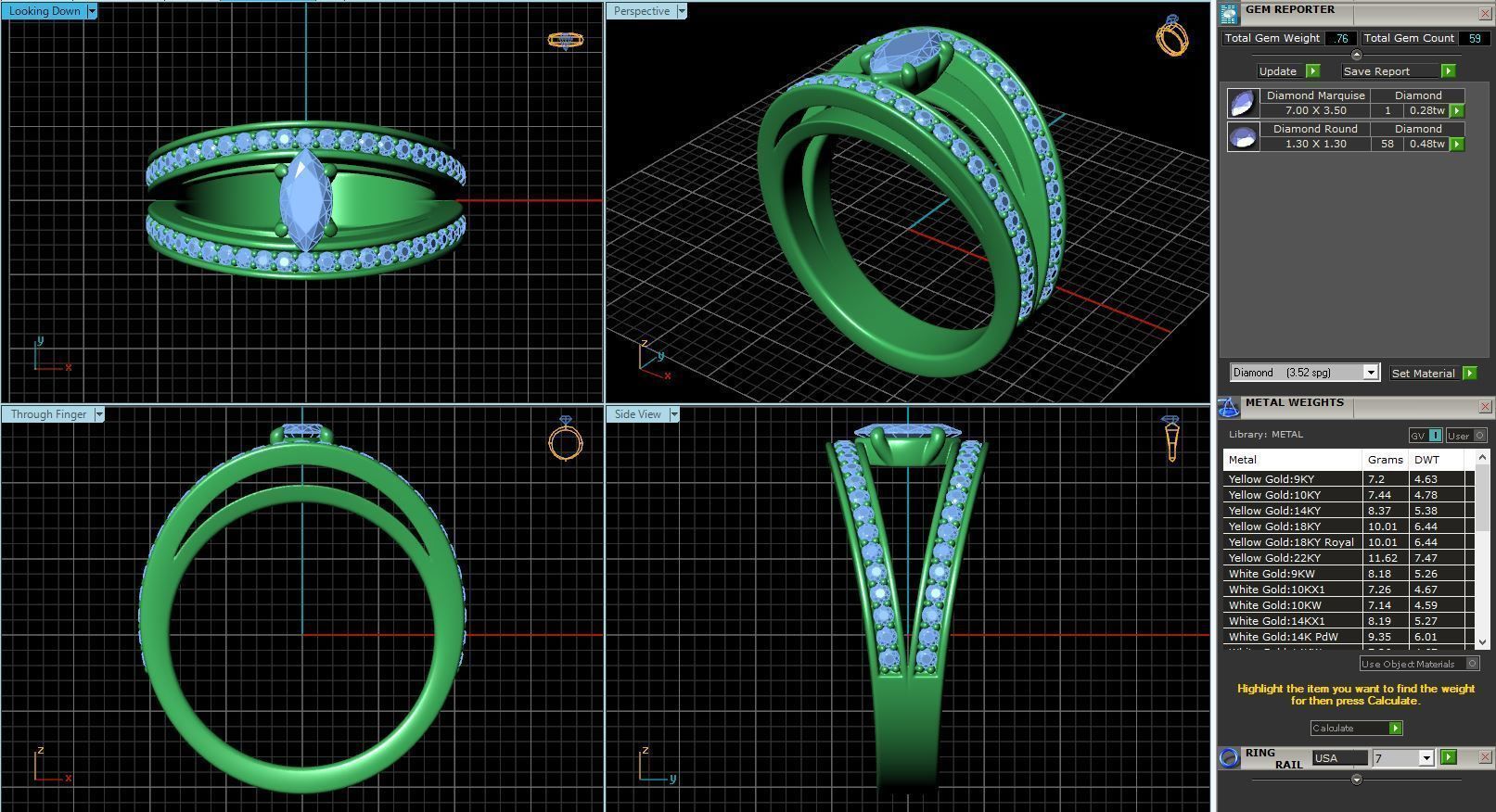This screenshot has width=1496, height=812.
Task: Click the USA ring standard field
Action: point(1340,758)
